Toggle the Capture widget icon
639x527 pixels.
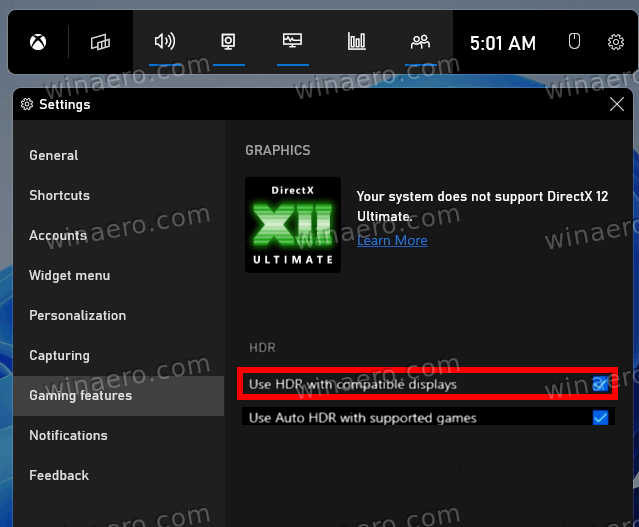229,42
